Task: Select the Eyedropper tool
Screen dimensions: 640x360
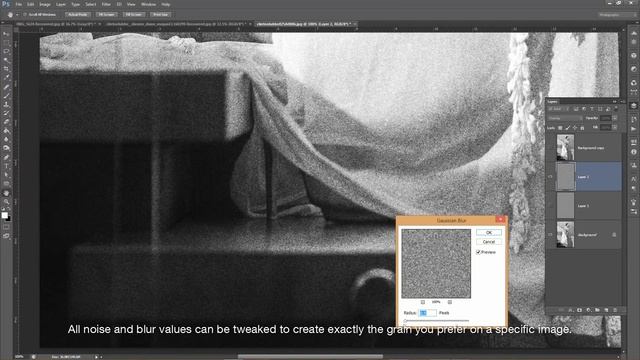Action: 6,78
